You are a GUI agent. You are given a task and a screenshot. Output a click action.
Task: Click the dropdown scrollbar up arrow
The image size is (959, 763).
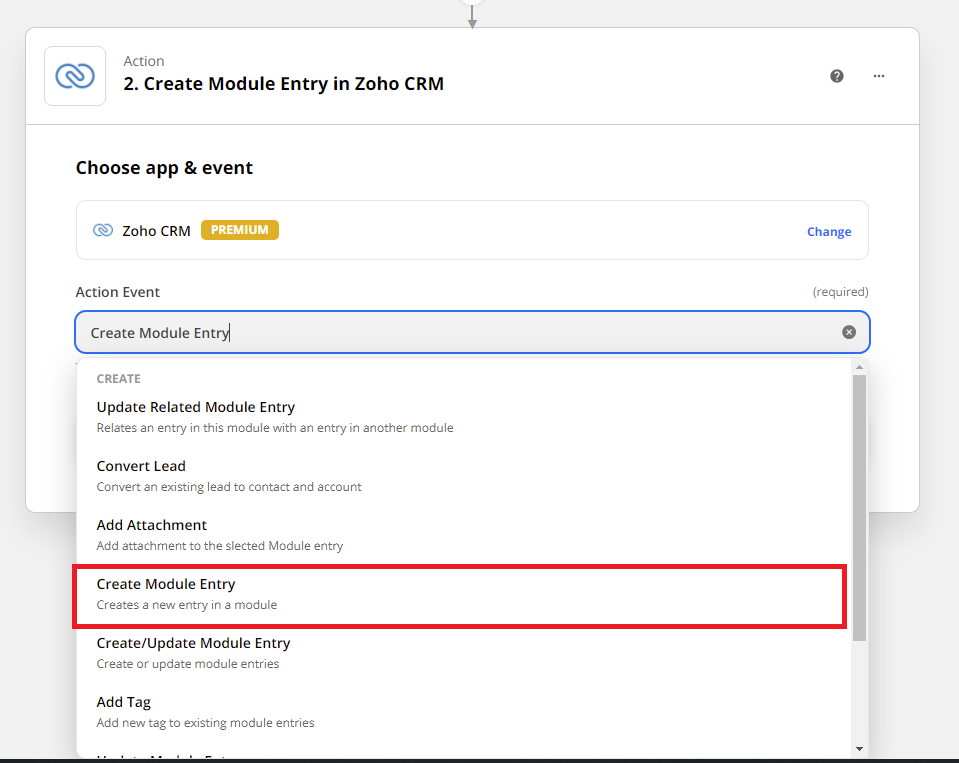click(x=859, y=367)
